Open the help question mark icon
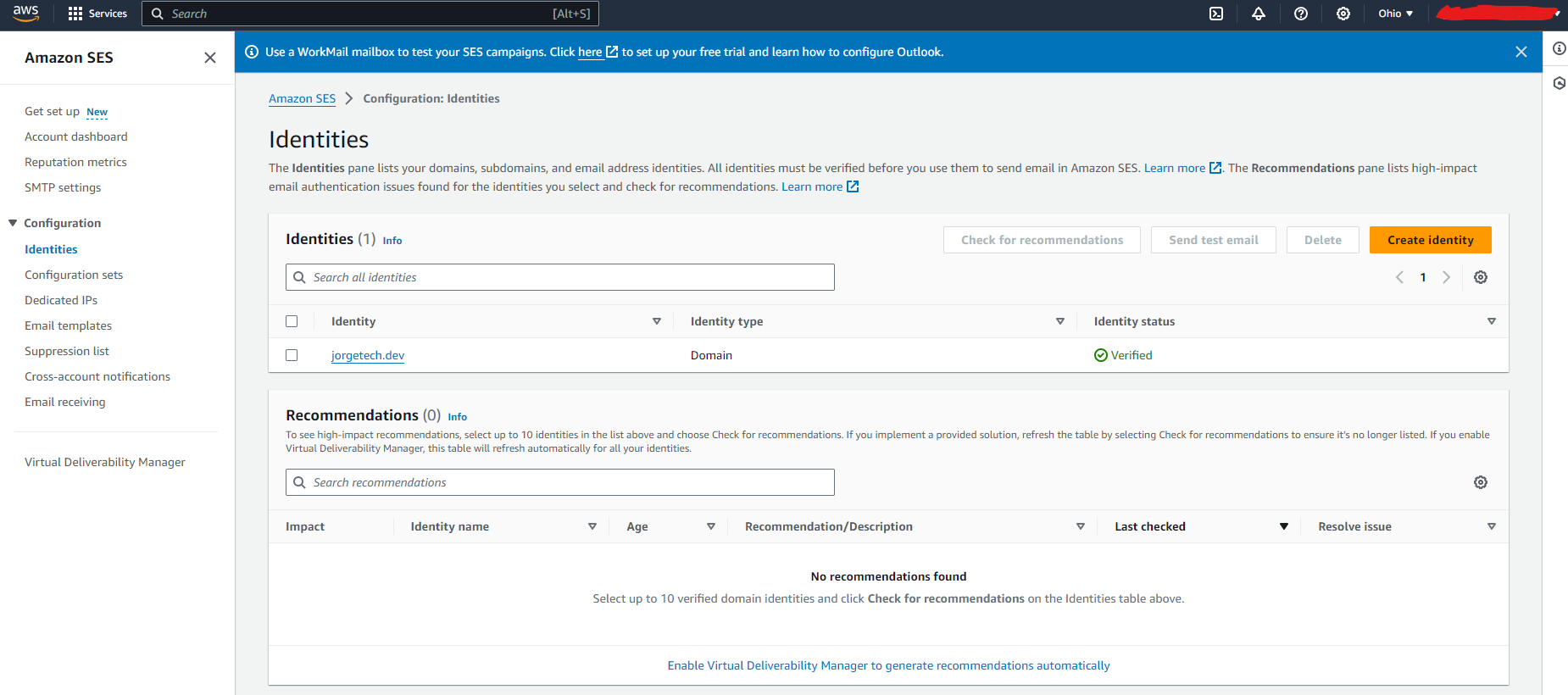This screenshot has height=695, width=1568. [1301, 14]
